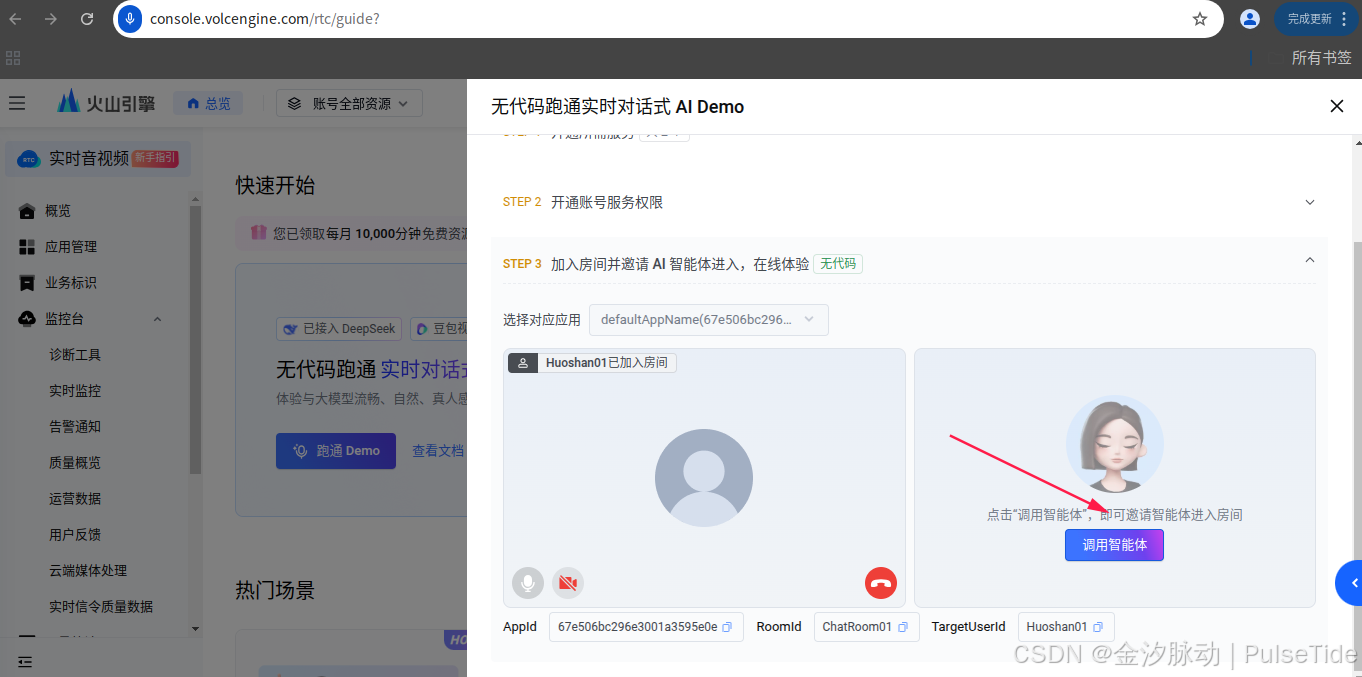Click the 新手指引 badge
Screen dimensions: 1362x677
155,157
